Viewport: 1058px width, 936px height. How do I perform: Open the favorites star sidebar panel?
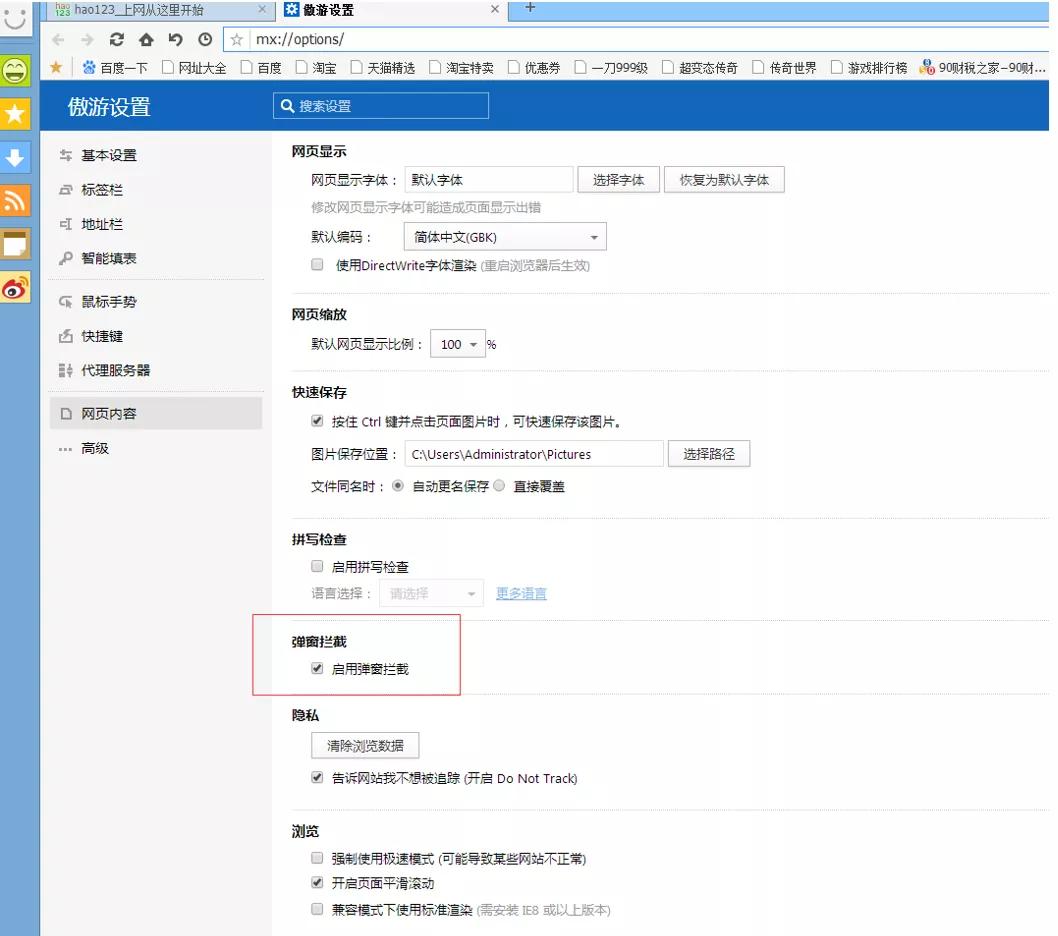pos(15,113)
